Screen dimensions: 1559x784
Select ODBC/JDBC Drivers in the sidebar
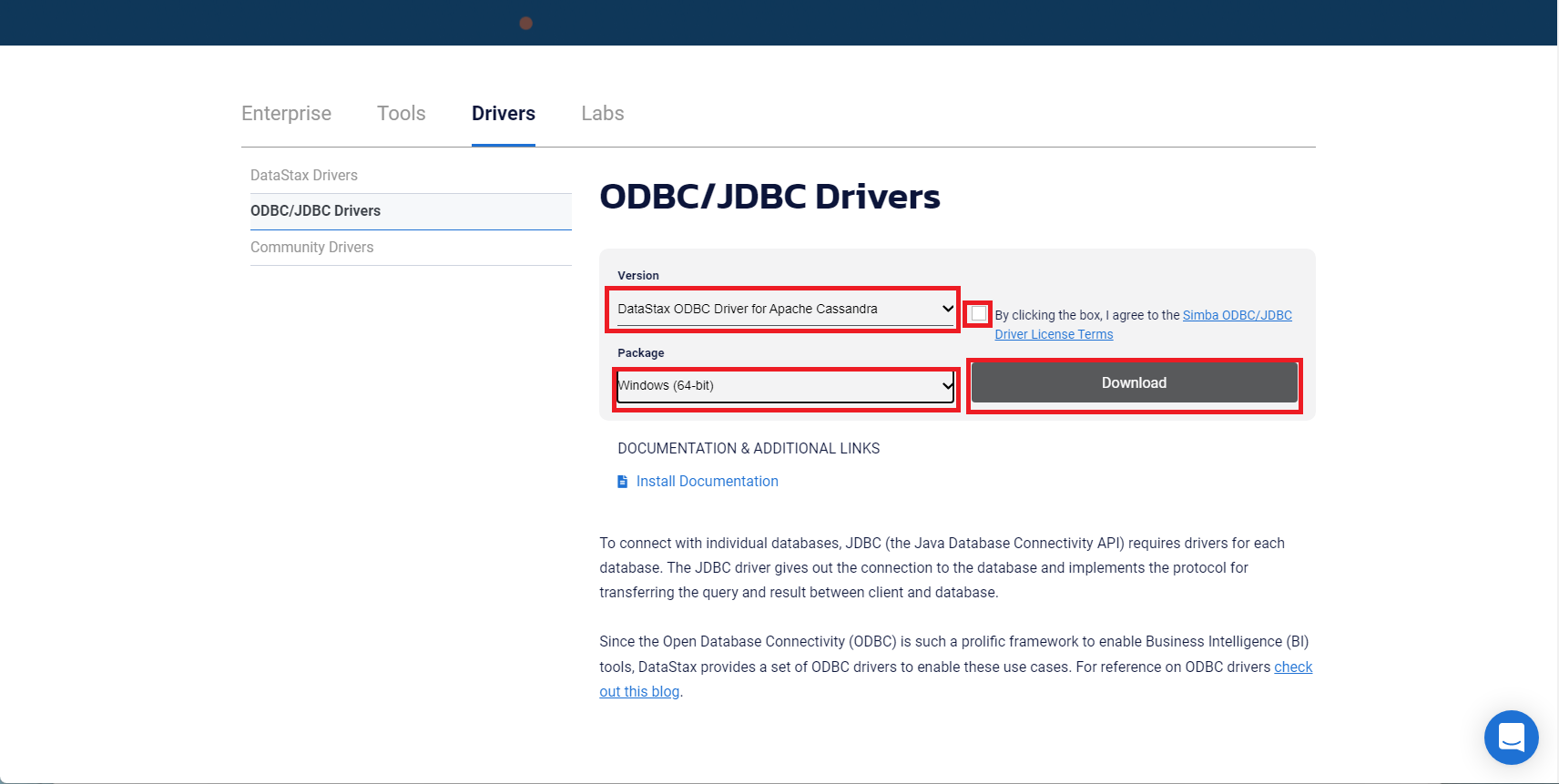pyautogui.click(x=411, y=211)
